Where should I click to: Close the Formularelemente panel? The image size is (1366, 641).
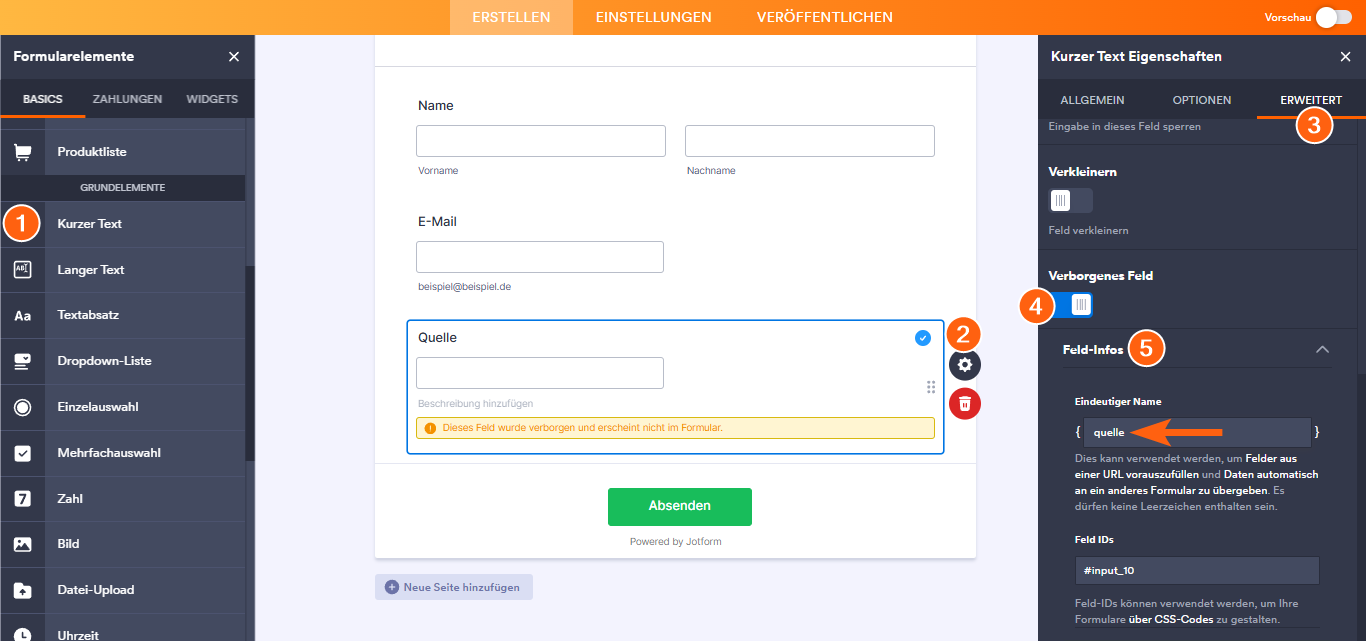click(x=234, y=57)
